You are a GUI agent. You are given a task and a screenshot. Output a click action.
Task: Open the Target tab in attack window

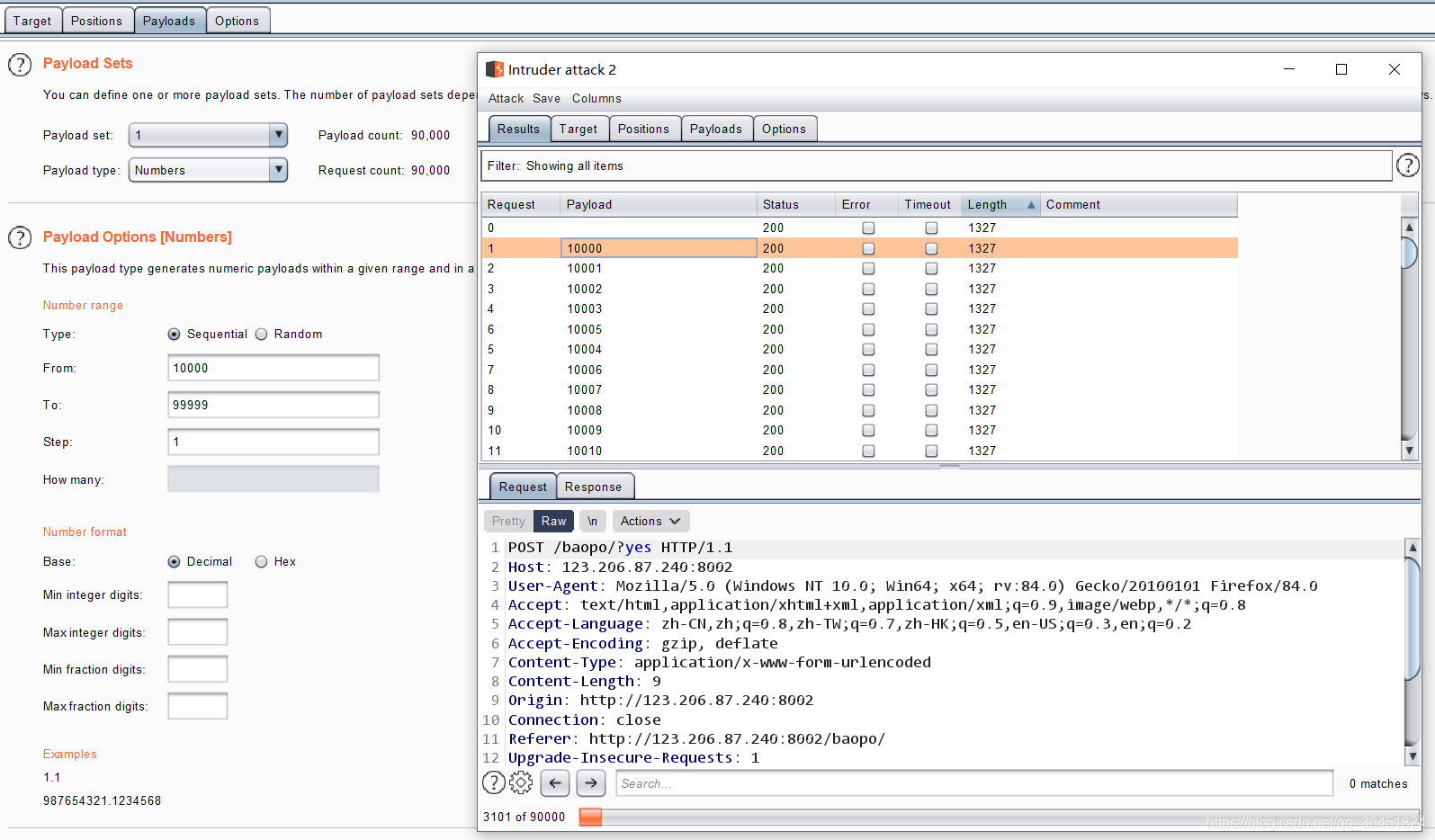[578, 129]
